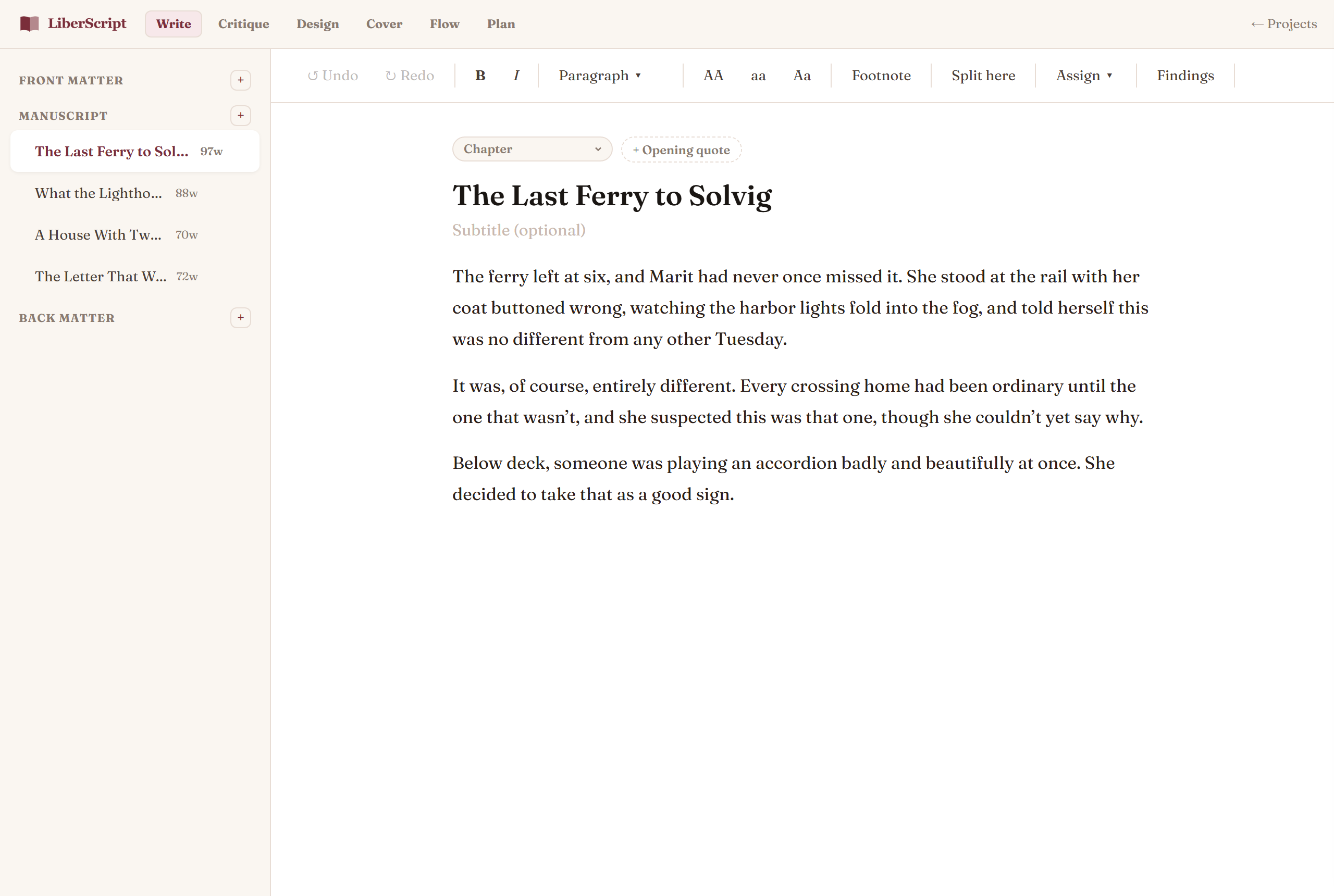
Task: Toggle bold formatting
Action: 480,76
